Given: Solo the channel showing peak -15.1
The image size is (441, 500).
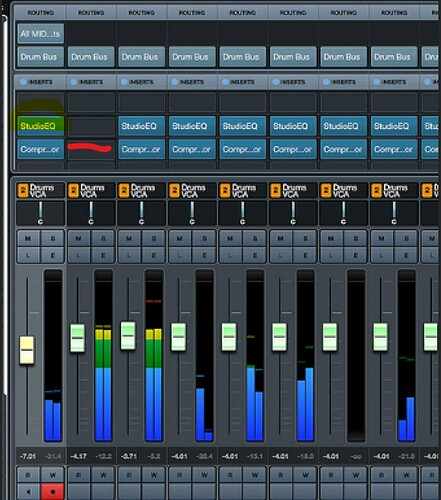Looking at the screenshot, I should (254, 238).
